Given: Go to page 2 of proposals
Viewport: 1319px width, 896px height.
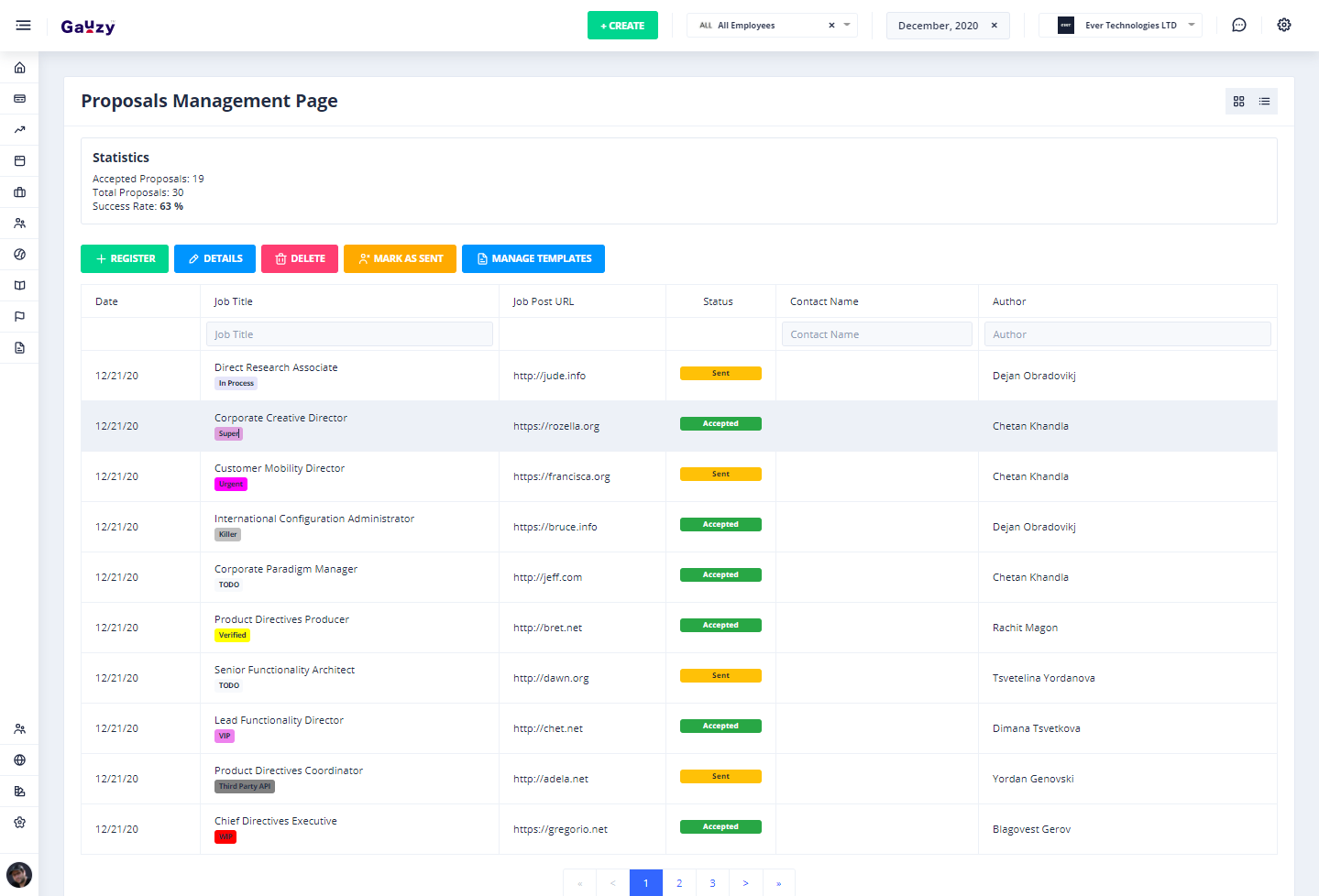Looking at the screenshot, I should click(x=679, y=883).
